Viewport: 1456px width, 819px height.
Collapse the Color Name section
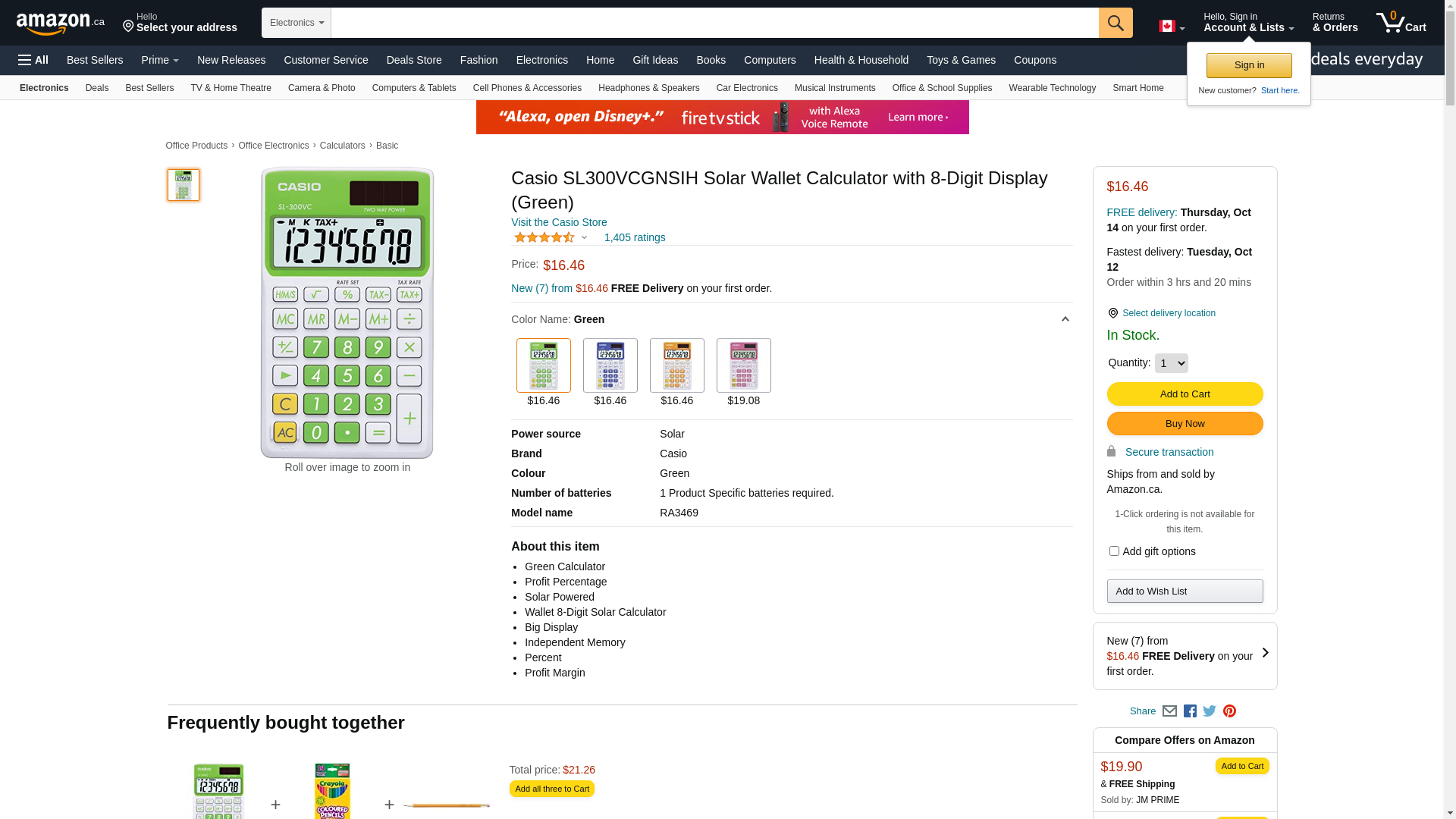[x=1065, y=319]
